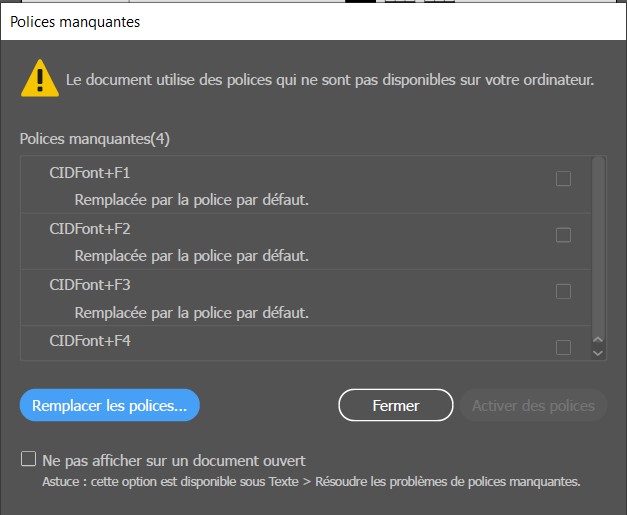Viewport: 627px width, 515px height.
Task: Toggle the CIDFont+F4 checkbox
Action: point(563,347)
